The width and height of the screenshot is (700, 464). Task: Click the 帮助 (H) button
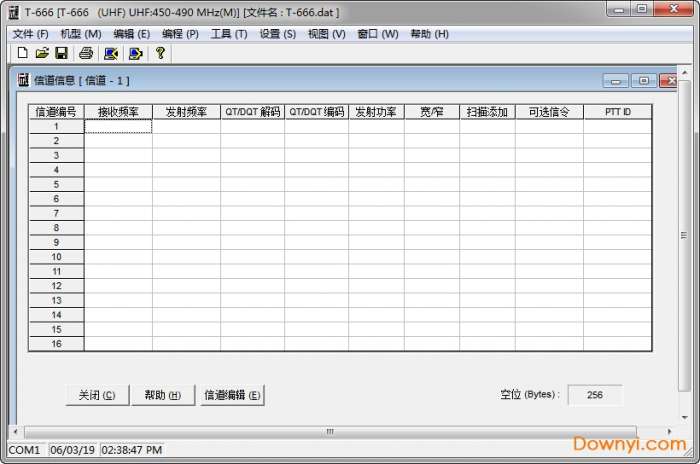tap(163, 395)
